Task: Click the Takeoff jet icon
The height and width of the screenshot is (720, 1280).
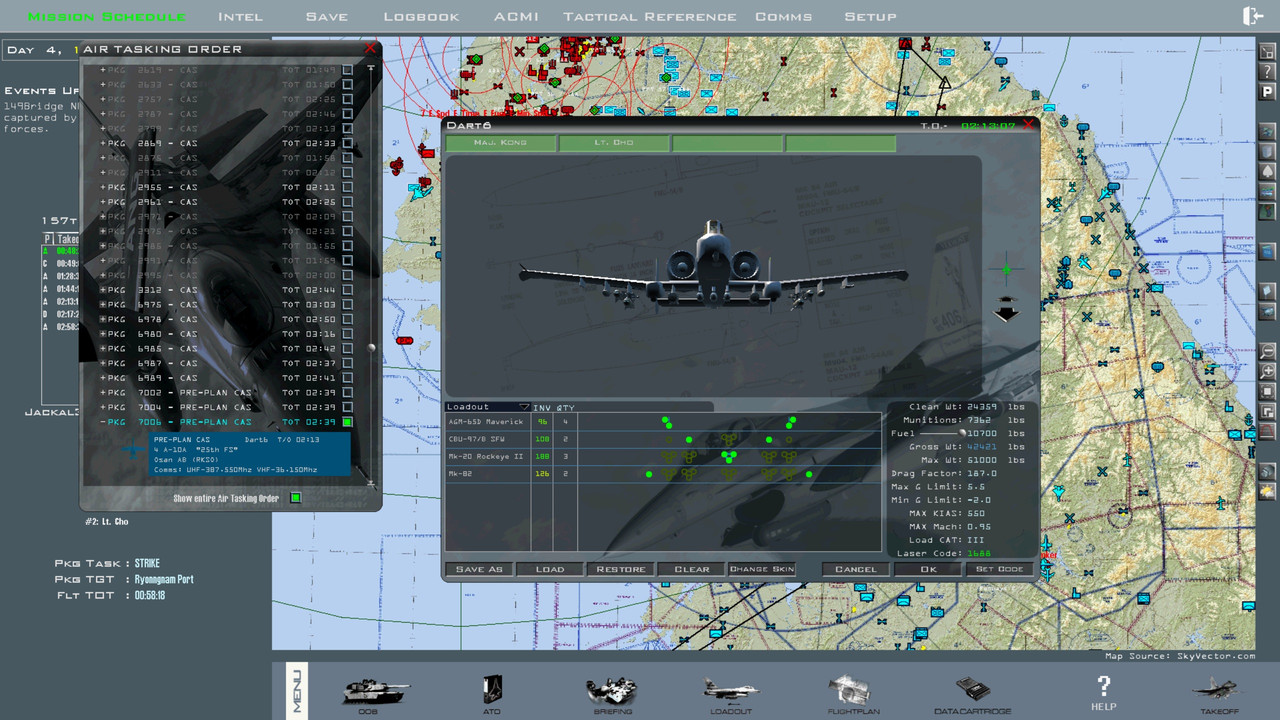Action: [x=1216, y=689]
